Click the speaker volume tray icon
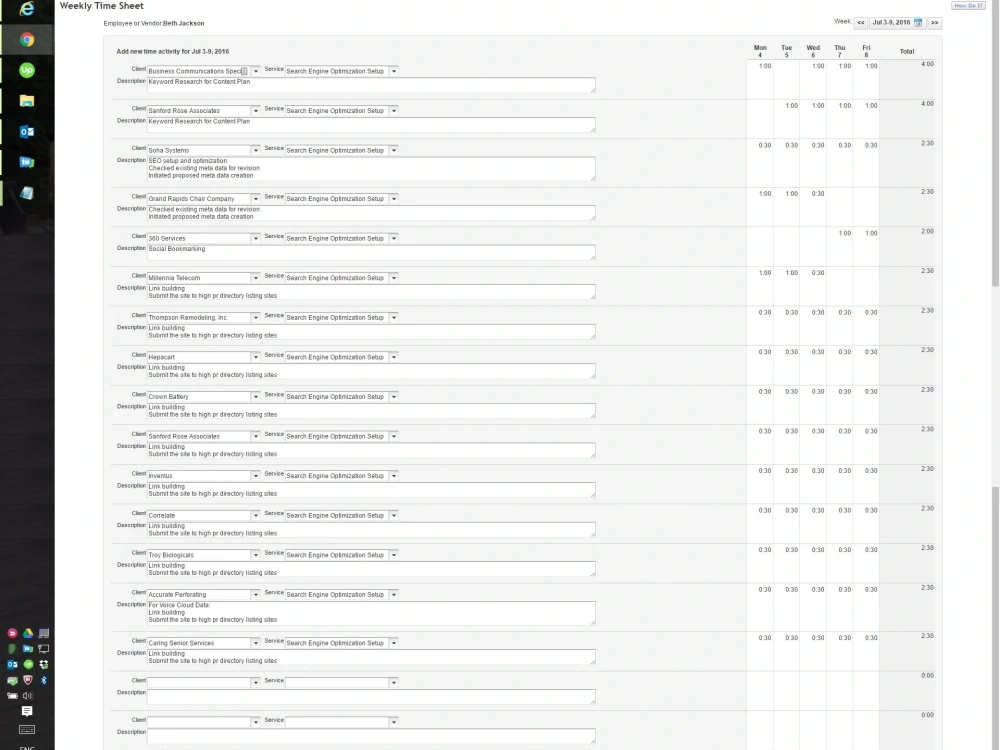 [x=27, y=696]
